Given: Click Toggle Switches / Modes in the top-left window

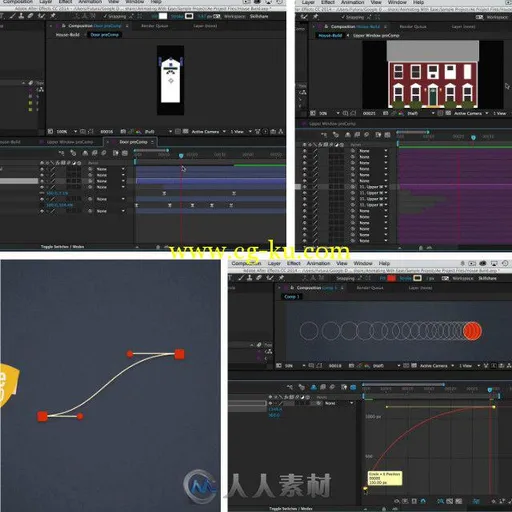Looking at the screenshot, I should click(x=62, y=247).
